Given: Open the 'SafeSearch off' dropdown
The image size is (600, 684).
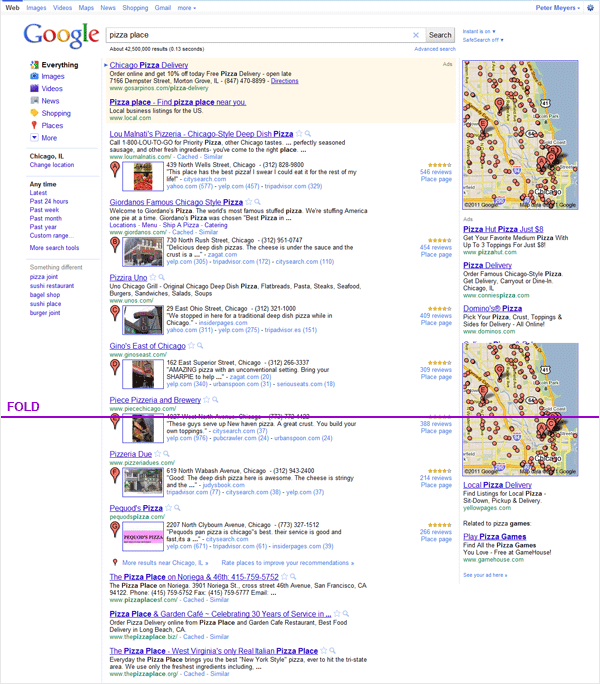Looking at the screenshot, I should (483, 40).
